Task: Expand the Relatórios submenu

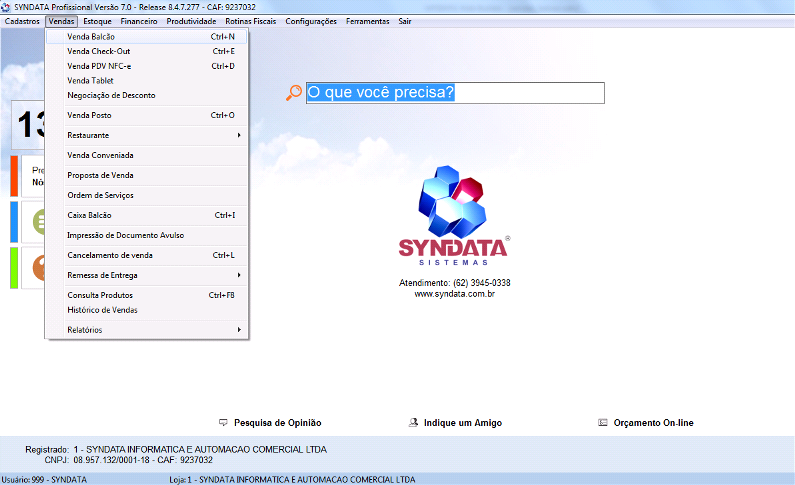Action: pos(147,330)
